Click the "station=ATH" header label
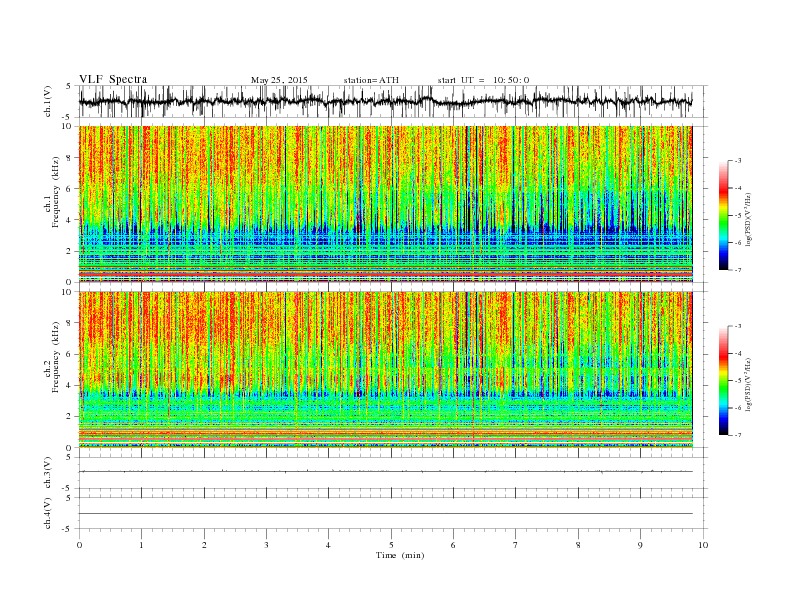 point(371,80)
